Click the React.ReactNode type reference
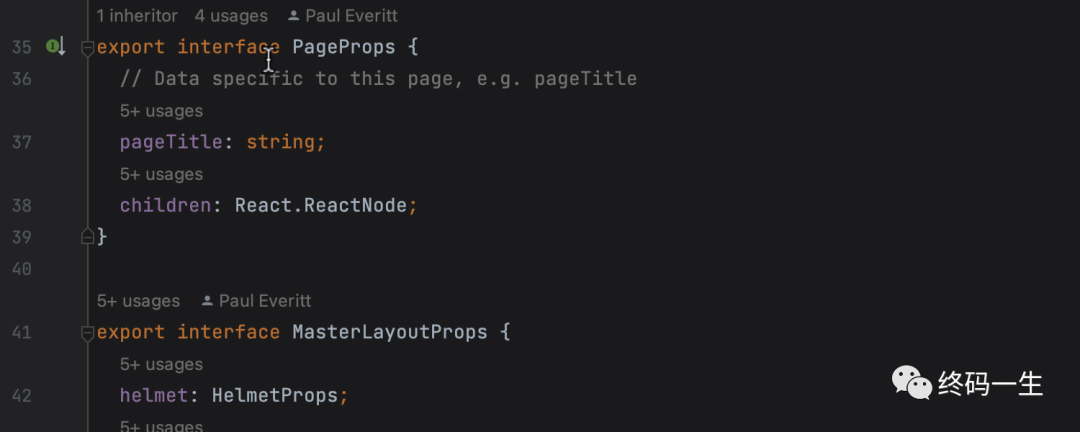 (321, 206)
